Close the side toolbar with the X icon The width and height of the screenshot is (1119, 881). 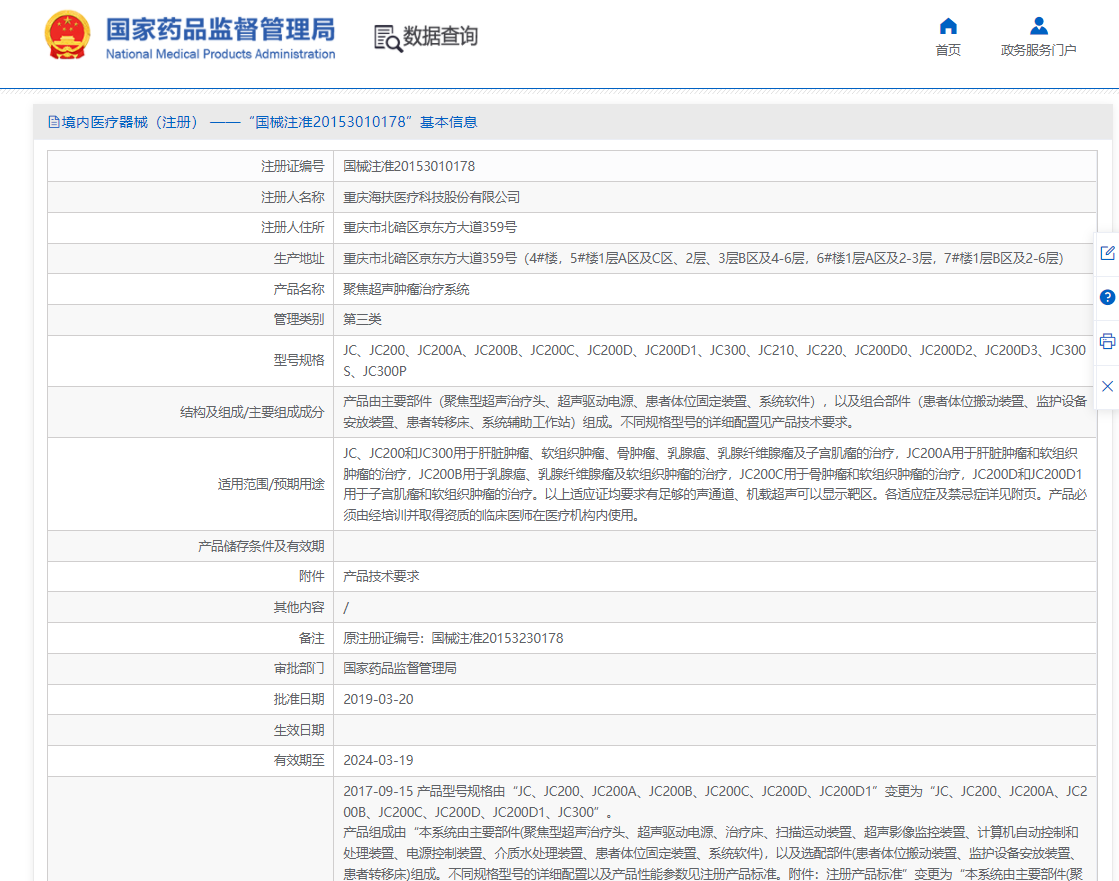[1106, 385]
